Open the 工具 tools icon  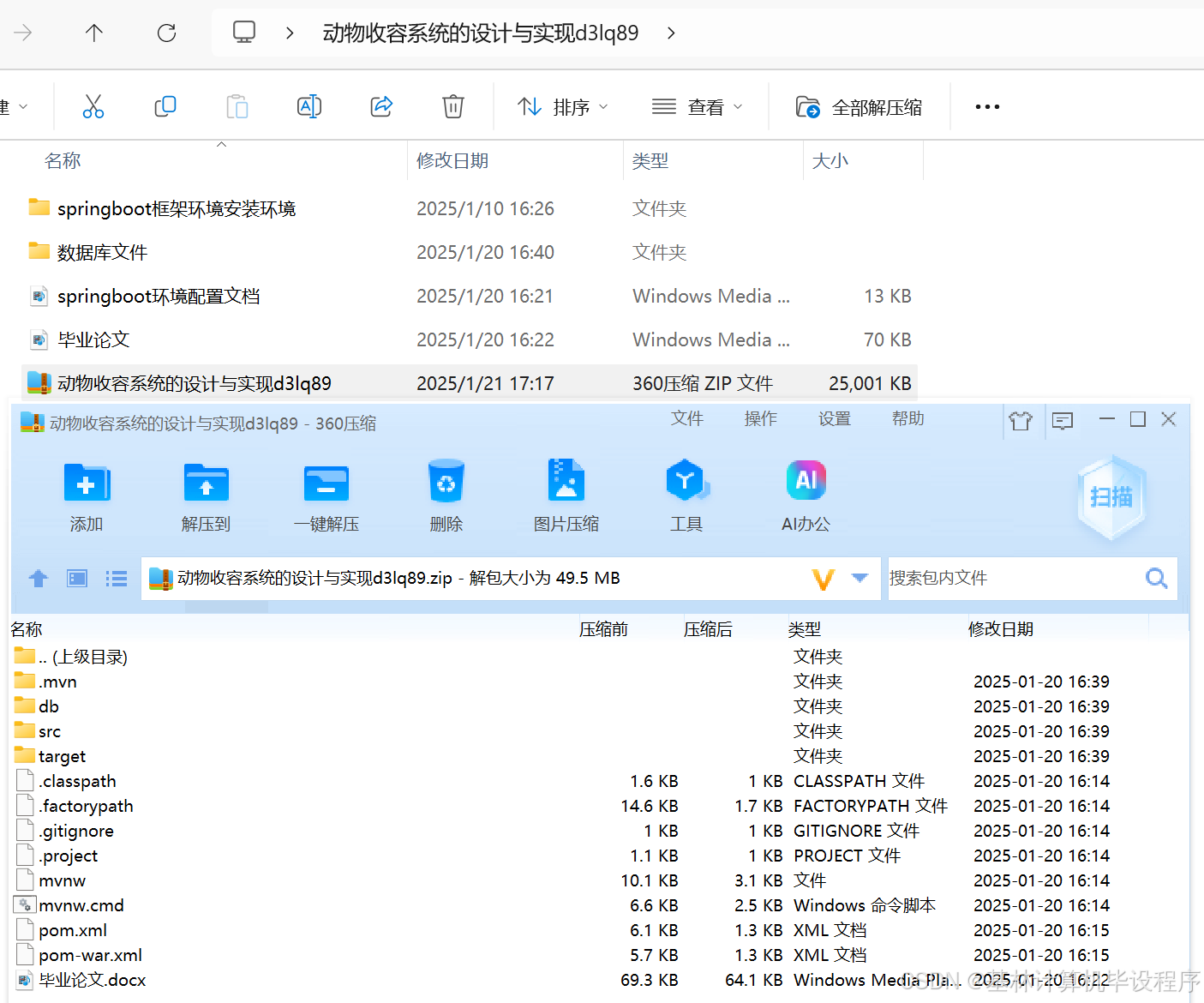click(686, 480)
